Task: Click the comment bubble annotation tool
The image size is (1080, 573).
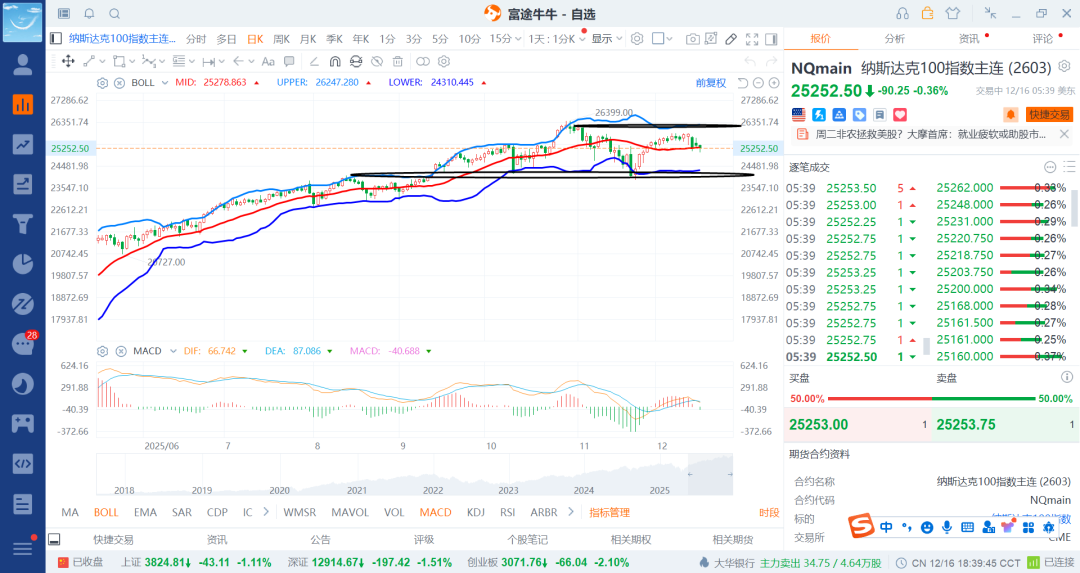Action: (x=289, y=61)
